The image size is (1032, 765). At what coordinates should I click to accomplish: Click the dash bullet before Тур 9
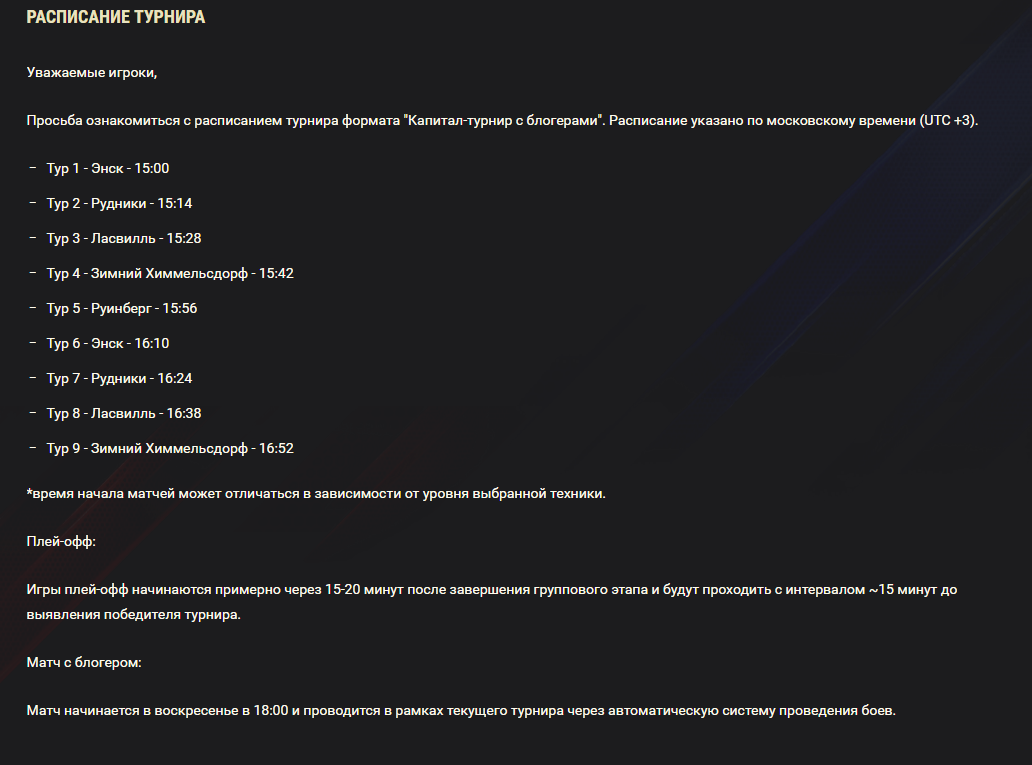pyautogui.click(x=33, y=448)
